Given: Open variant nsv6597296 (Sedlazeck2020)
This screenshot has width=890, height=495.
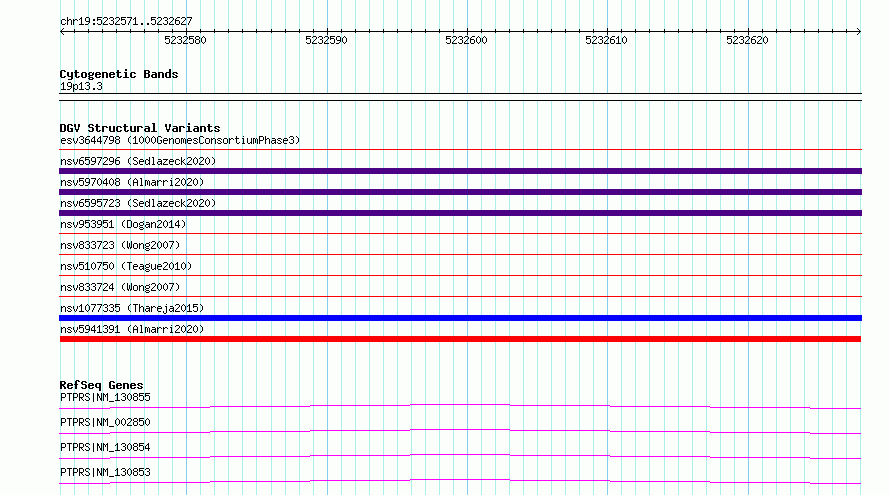Looking at the screenshot, I should click(138, 161).
